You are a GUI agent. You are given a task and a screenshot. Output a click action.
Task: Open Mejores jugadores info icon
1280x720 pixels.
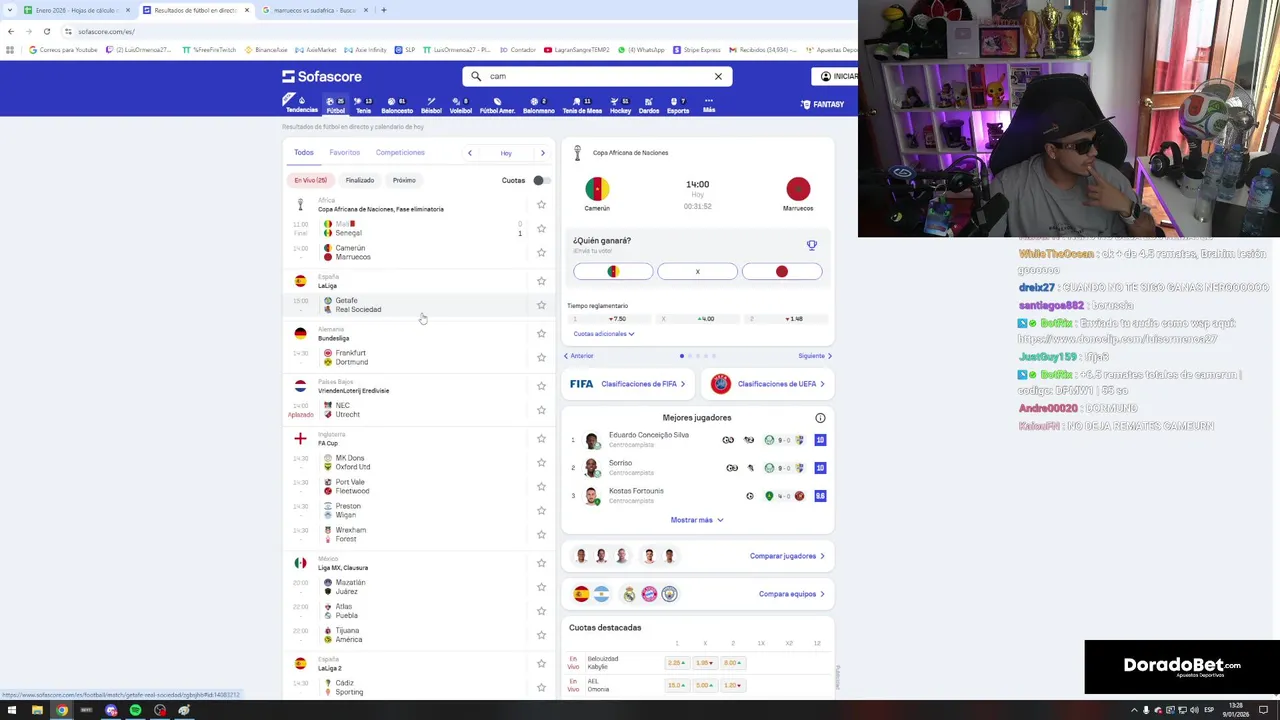[x=820, y=418]
